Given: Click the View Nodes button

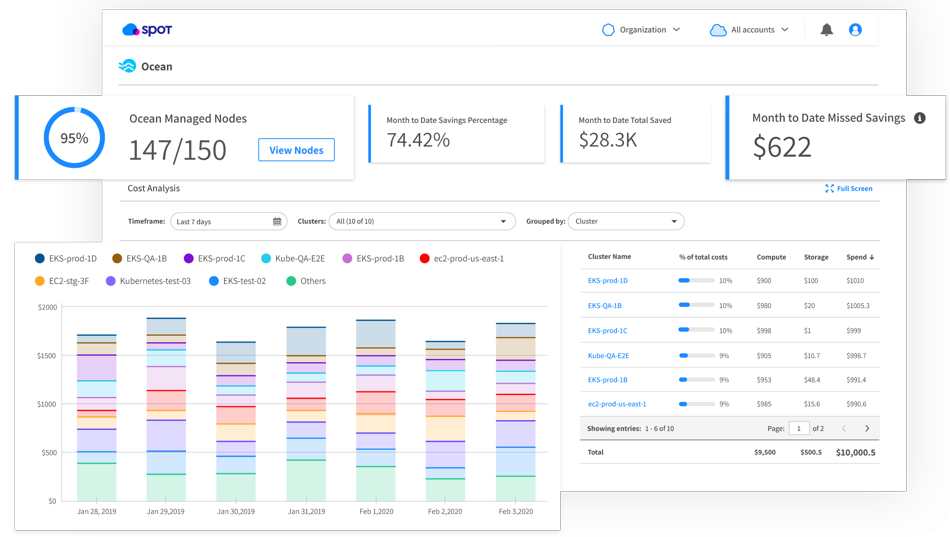Looking at the screenshot, I should [x=296, y=150].
